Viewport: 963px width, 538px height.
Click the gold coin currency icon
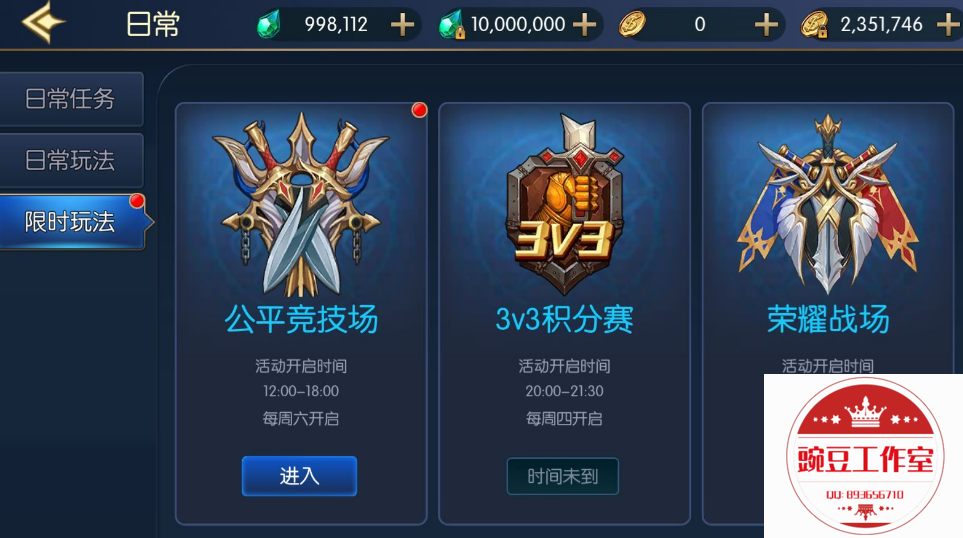click(x=632, y=25)
